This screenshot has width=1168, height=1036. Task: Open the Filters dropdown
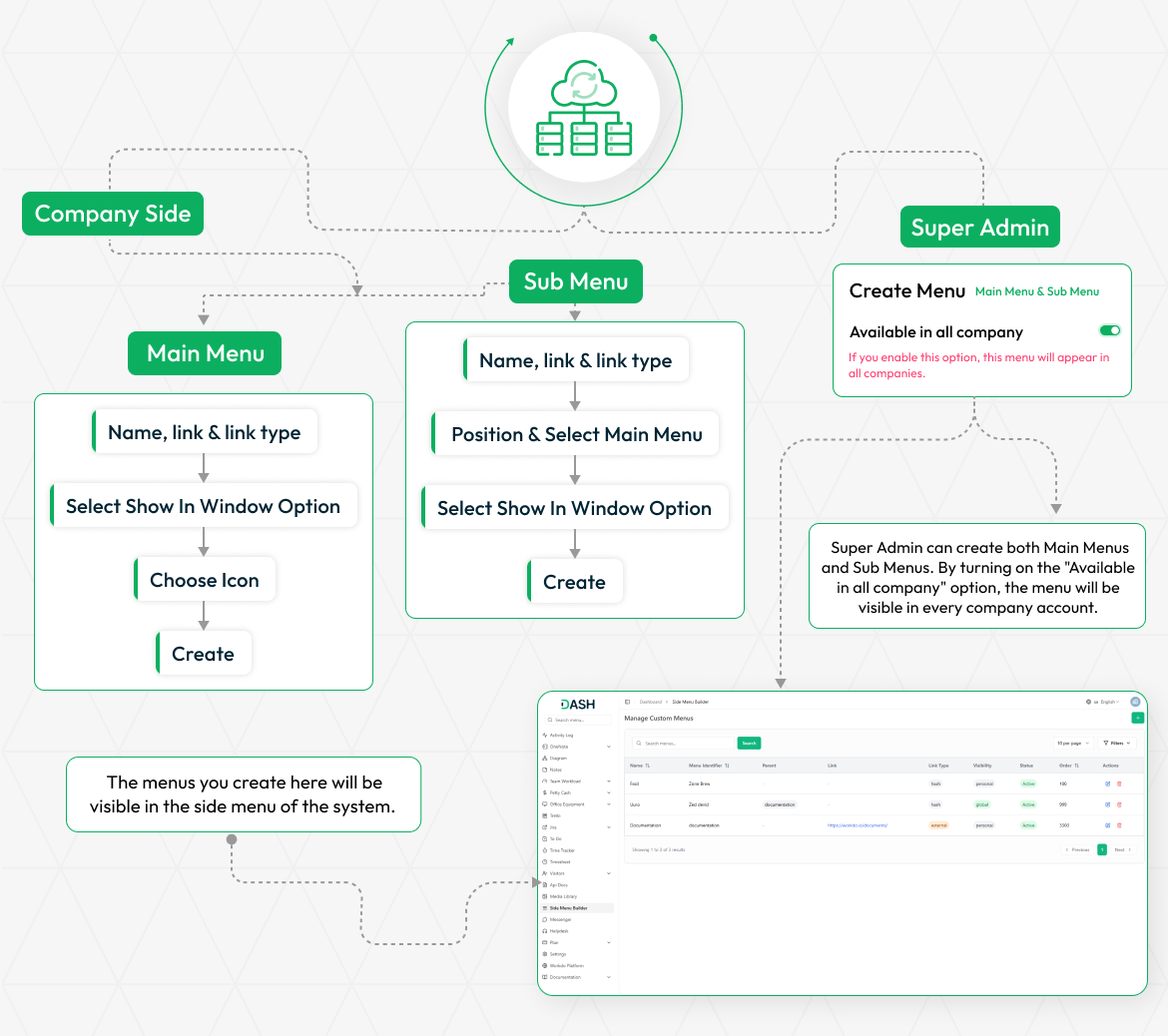pyautogui.click(x=1117, y=744)
